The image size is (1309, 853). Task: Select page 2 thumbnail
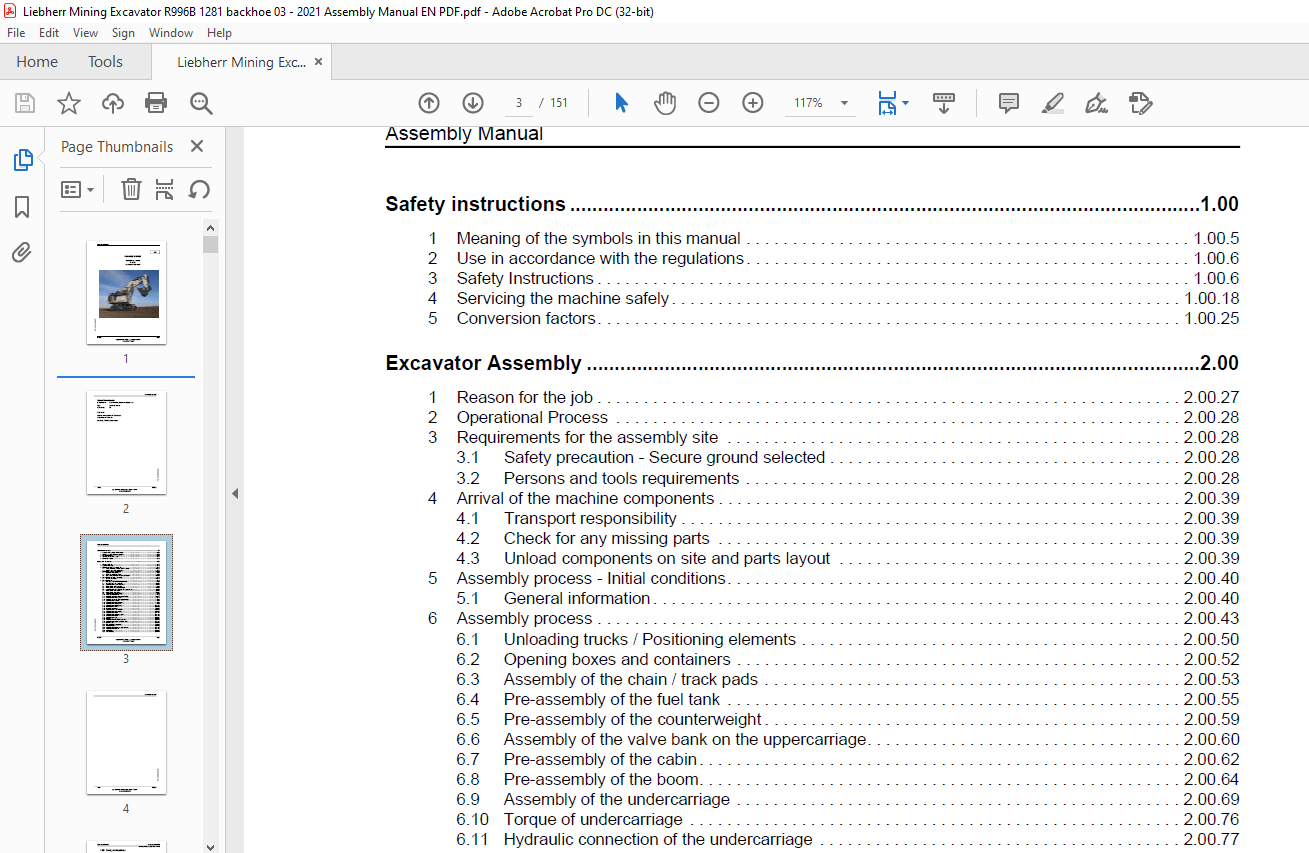pyautogui.click(x=126, y=443)
